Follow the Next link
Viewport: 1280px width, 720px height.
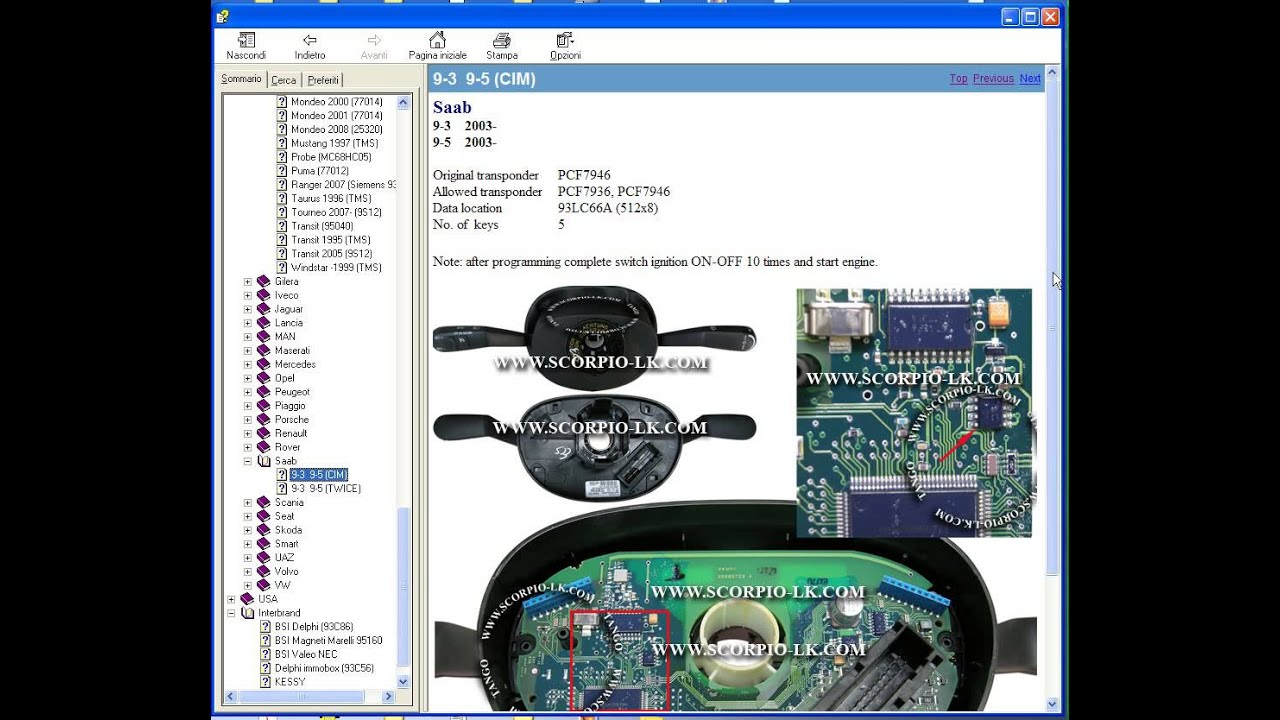click(1030, 79)
